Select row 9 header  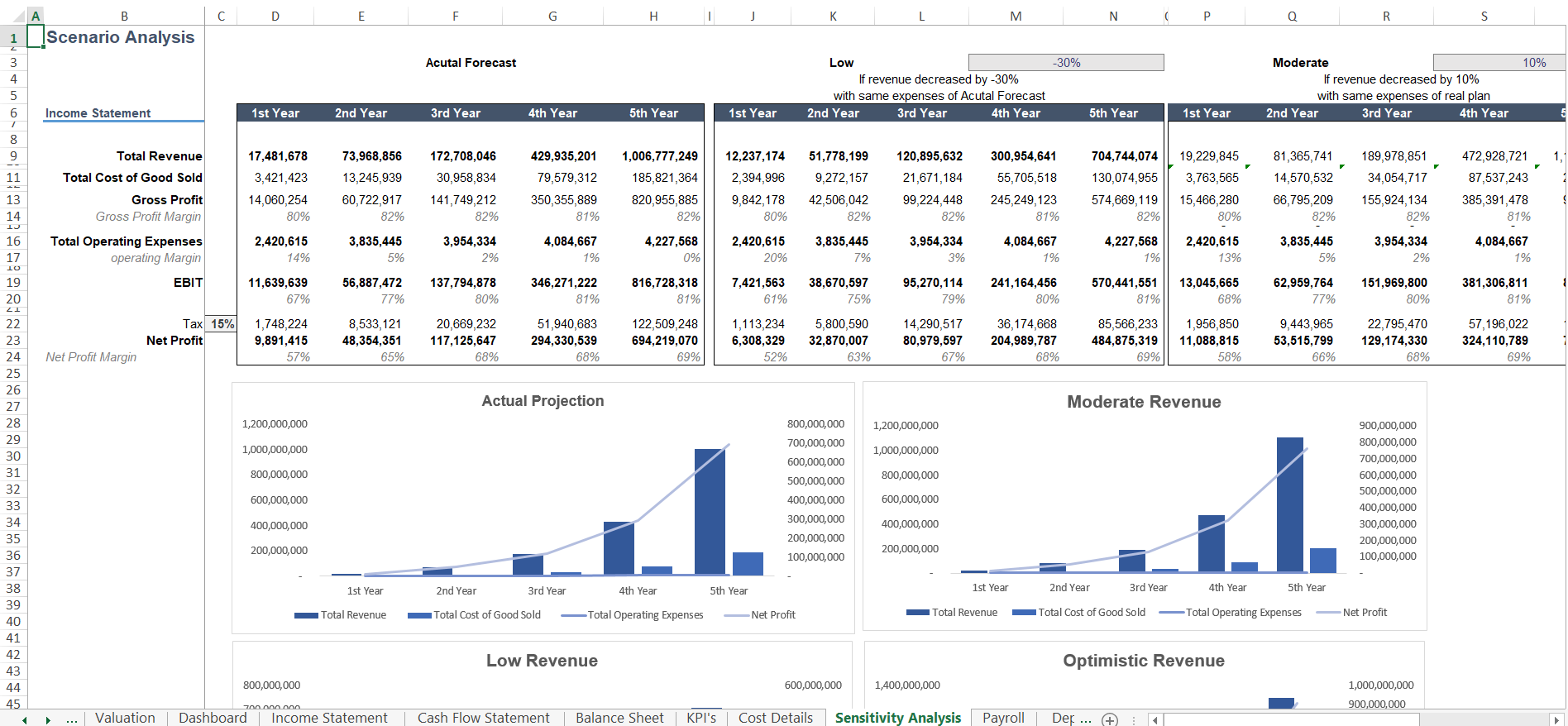13,156
